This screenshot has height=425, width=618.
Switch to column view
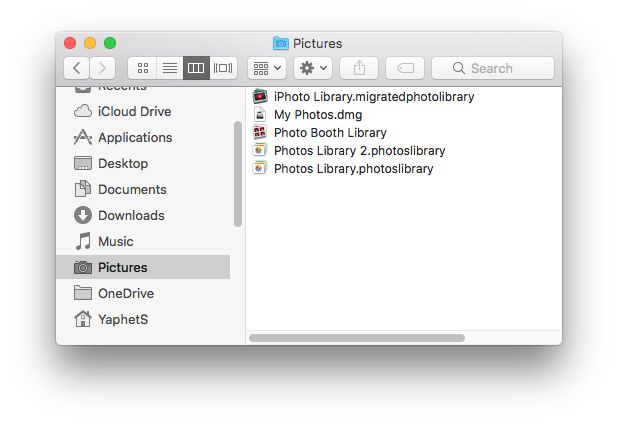196,68
